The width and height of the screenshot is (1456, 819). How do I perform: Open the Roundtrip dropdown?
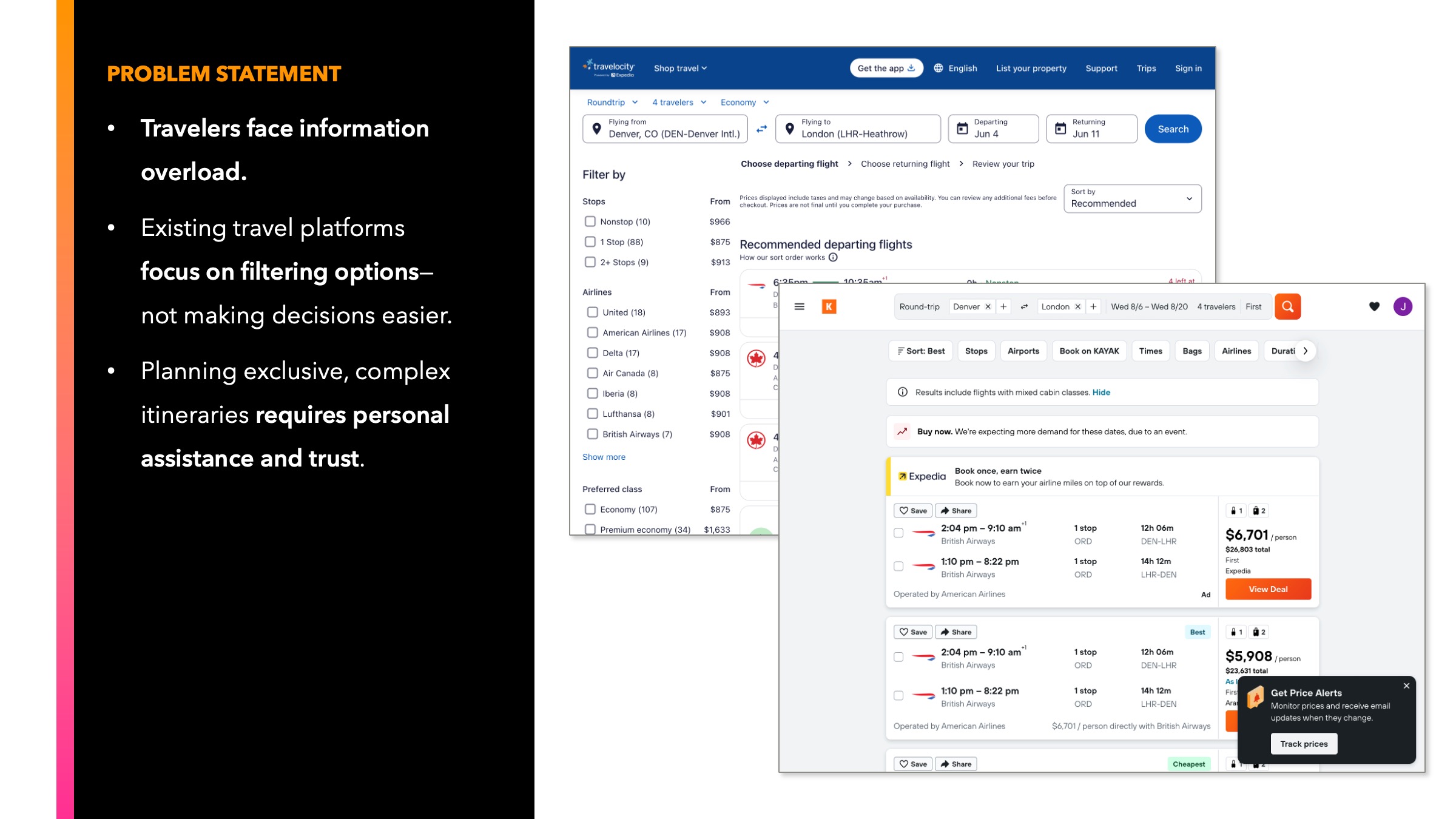coord(612,102)
